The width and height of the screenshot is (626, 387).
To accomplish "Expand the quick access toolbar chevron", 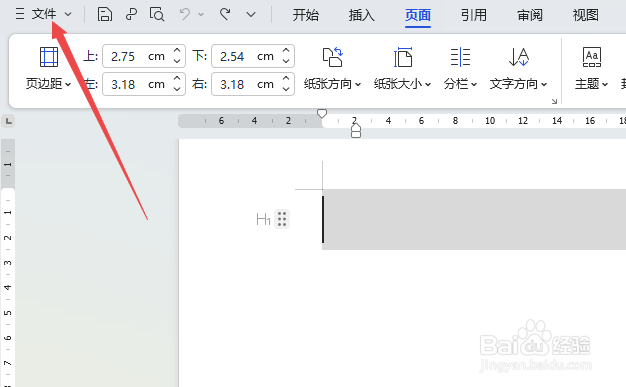I will pos(251,15).
